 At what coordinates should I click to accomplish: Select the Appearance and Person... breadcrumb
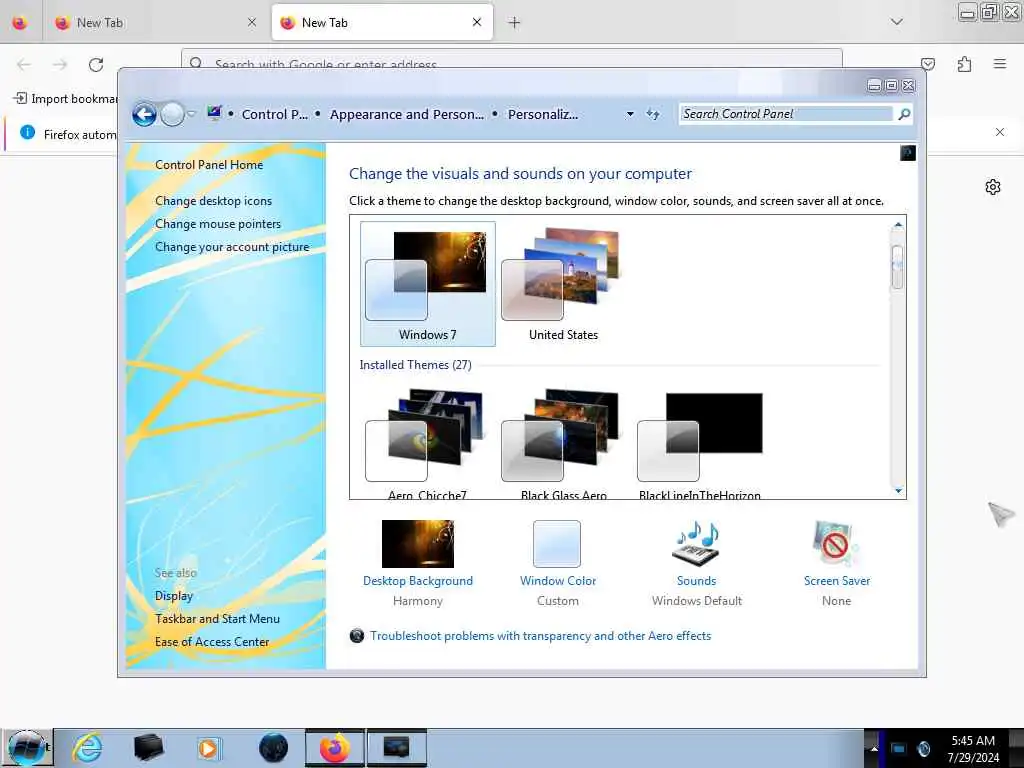coord(407,114)
